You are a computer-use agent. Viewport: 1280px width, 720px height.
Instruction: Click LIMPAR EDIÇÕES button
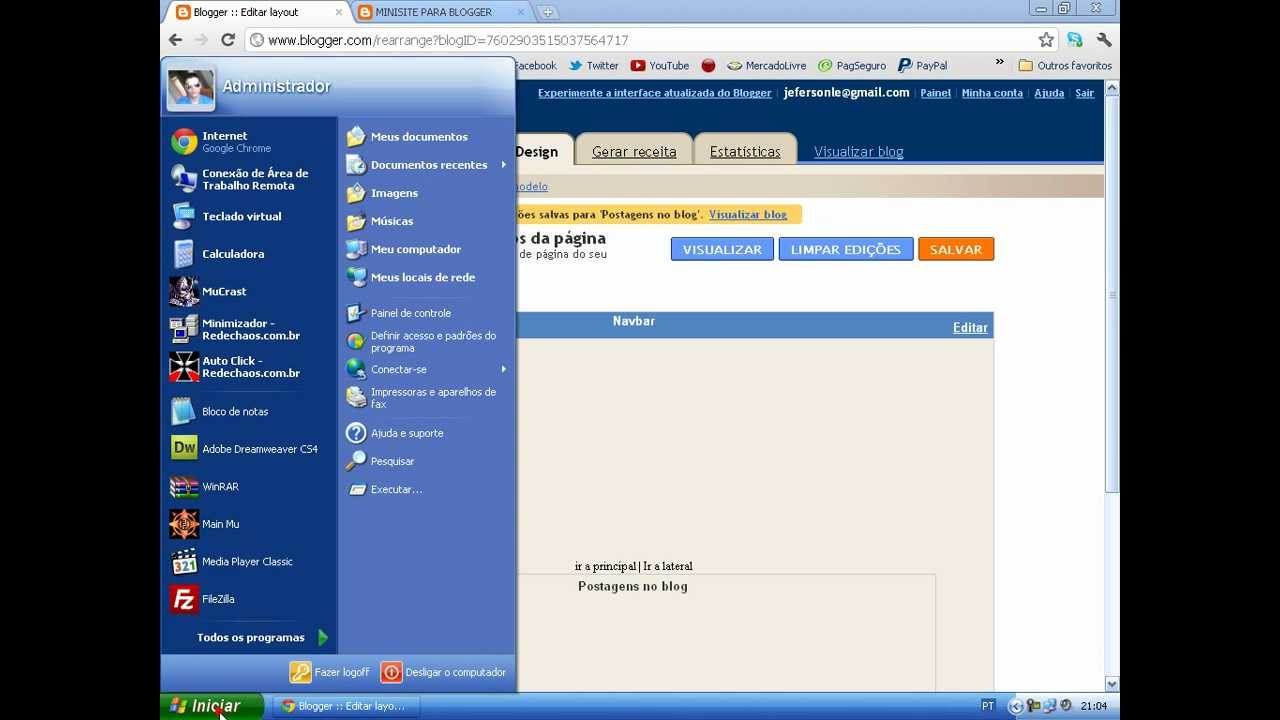[x=846, y=249]
